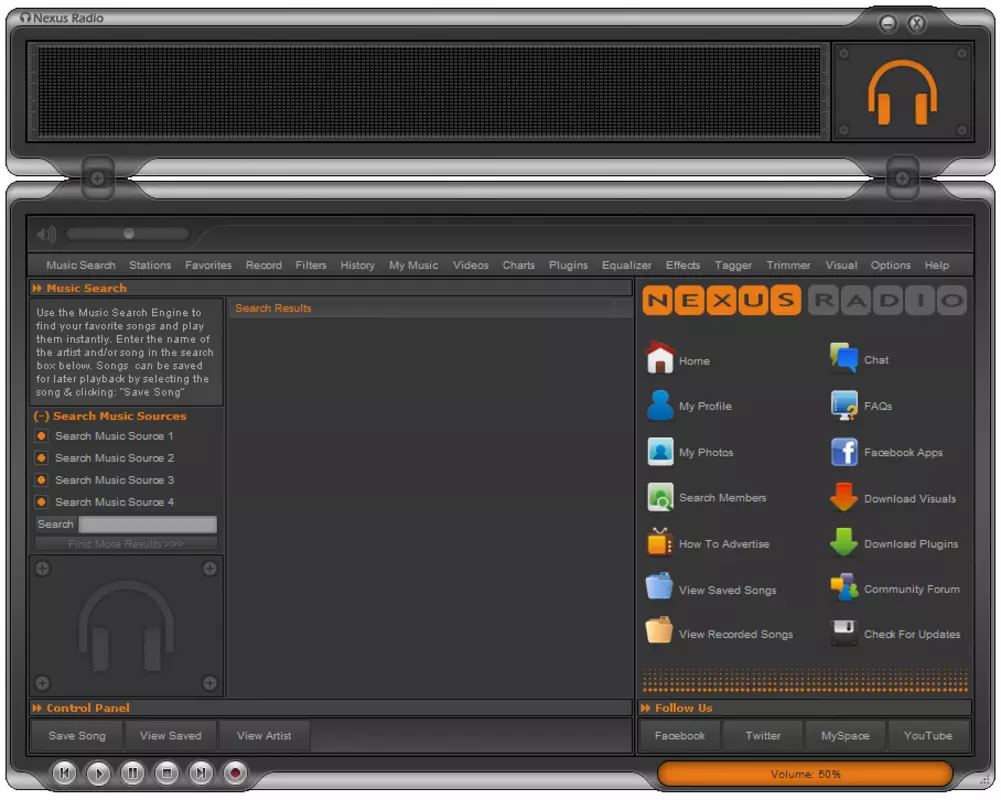Open the Community Forum icon

[844, 587]
